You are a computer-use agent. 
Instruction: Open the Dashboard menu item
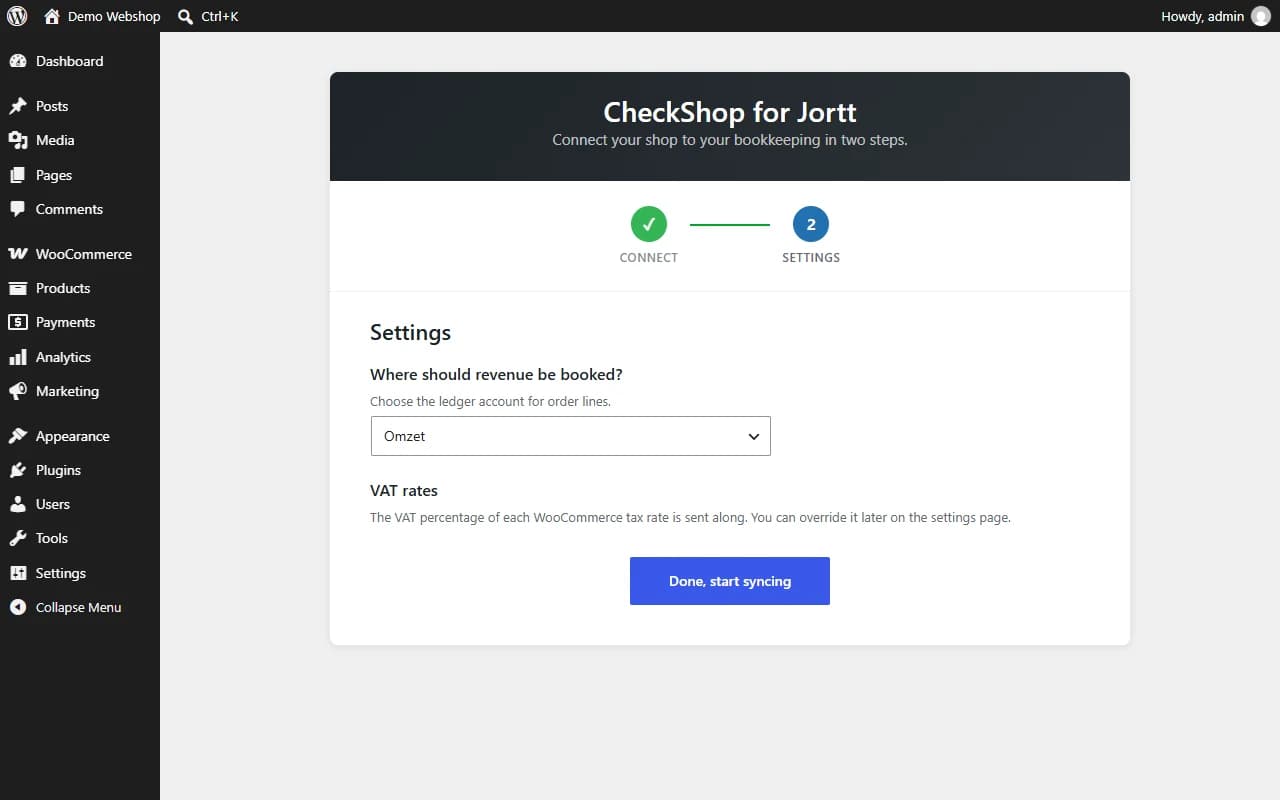[80, 61]
